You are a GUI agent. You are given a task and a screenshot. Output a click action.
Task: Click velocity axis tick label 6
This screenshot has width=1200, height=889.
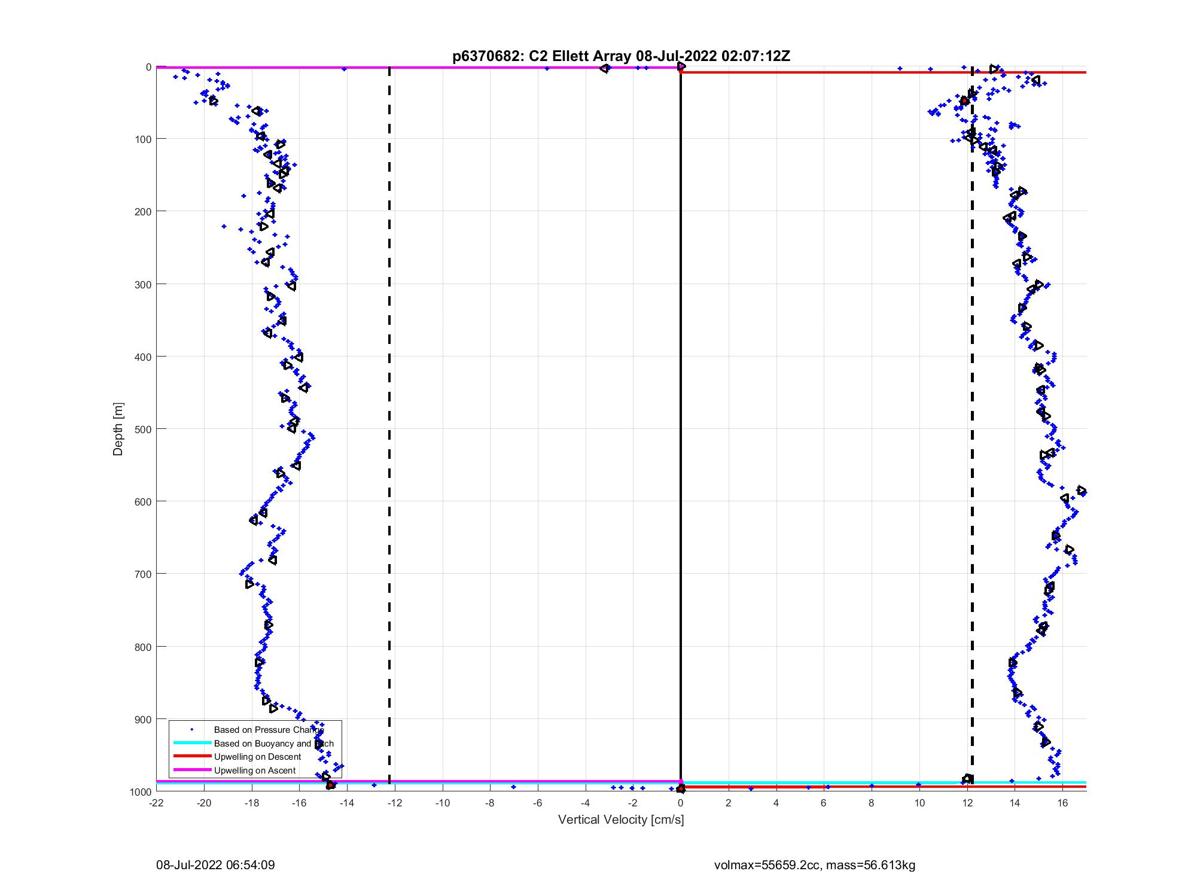(x=824, y=802)
